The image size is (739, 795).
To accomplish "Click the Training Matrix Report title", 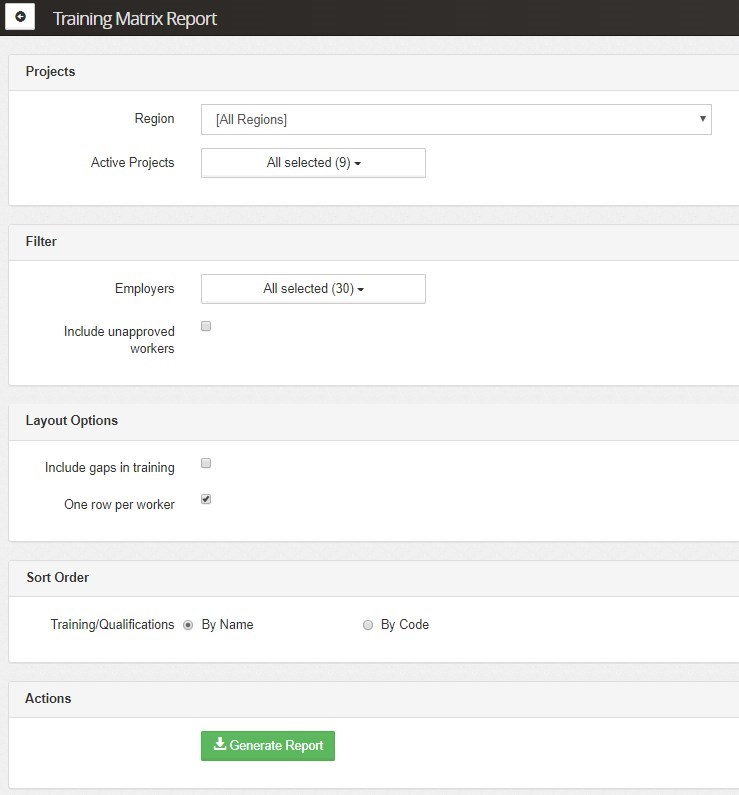I will [134, 19].
